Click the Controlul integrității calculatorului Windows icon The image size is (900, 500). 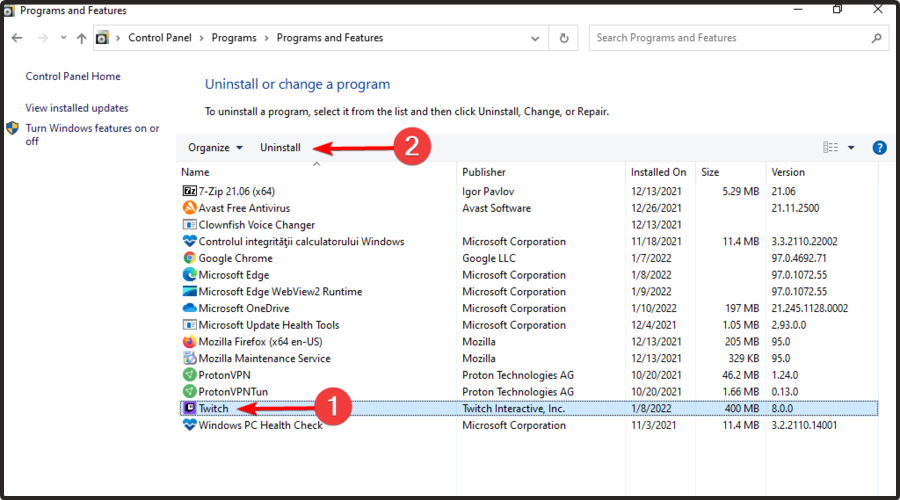(x=189, y=241)
